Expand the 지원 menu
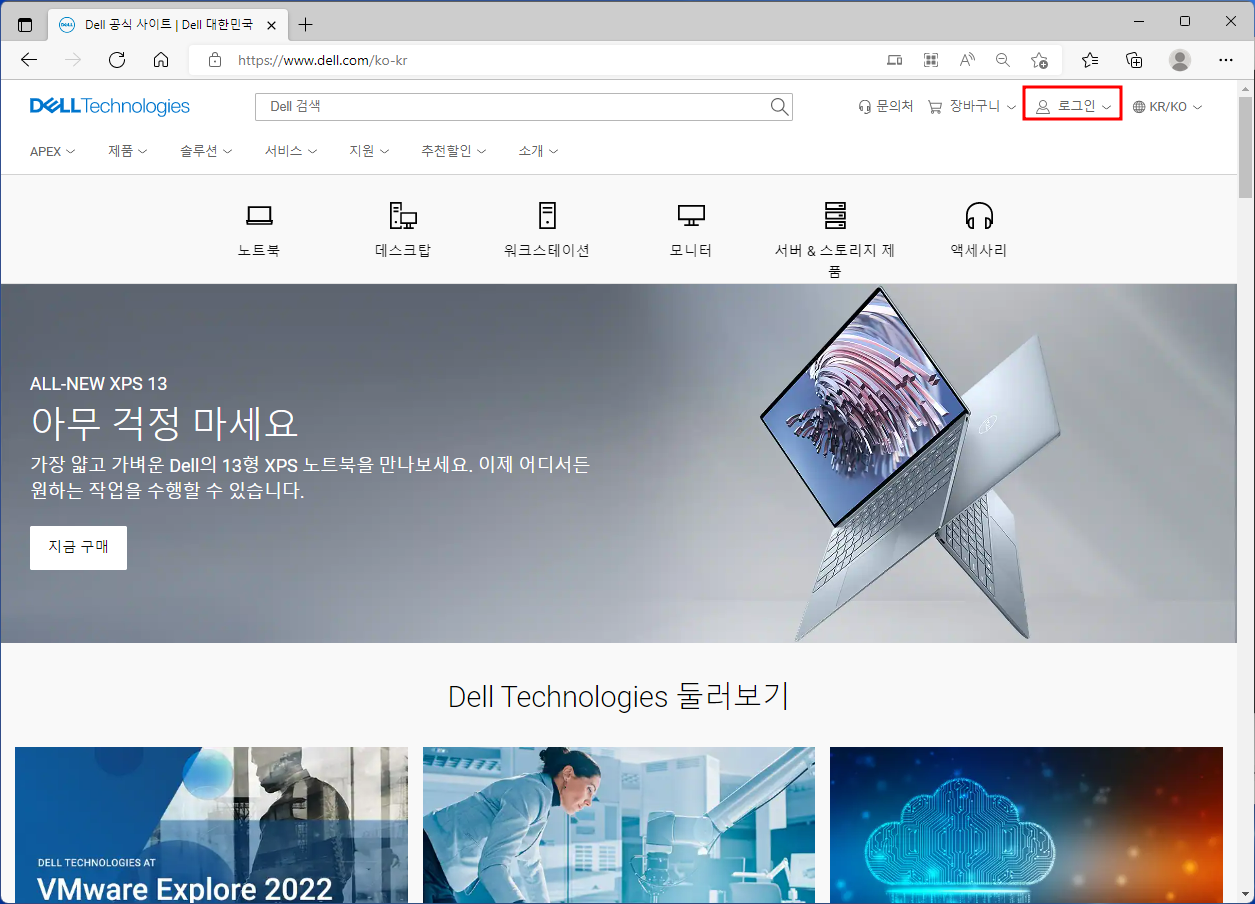1255x904 pixels. [369, 151]
